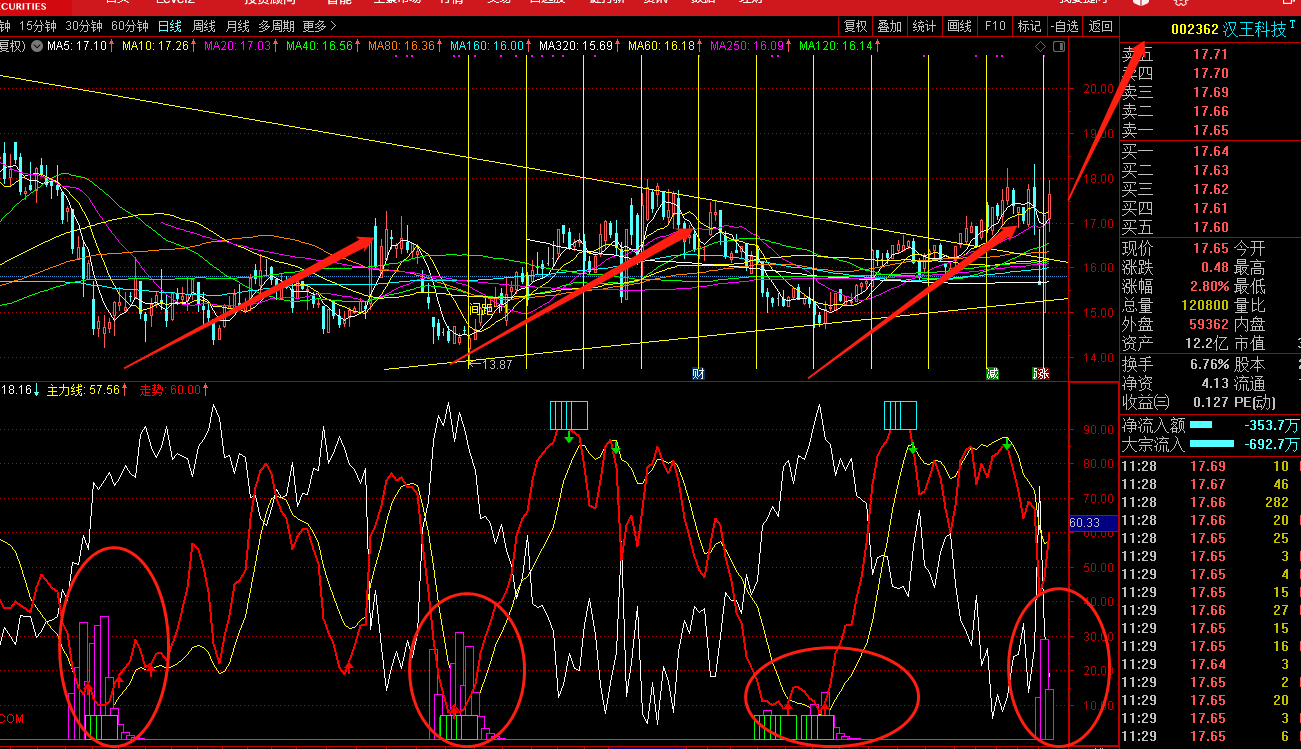Open the MA indicator settings dropdown arrow
Viewport: 1301px width, 749px height.
click(x=38, y=46)
